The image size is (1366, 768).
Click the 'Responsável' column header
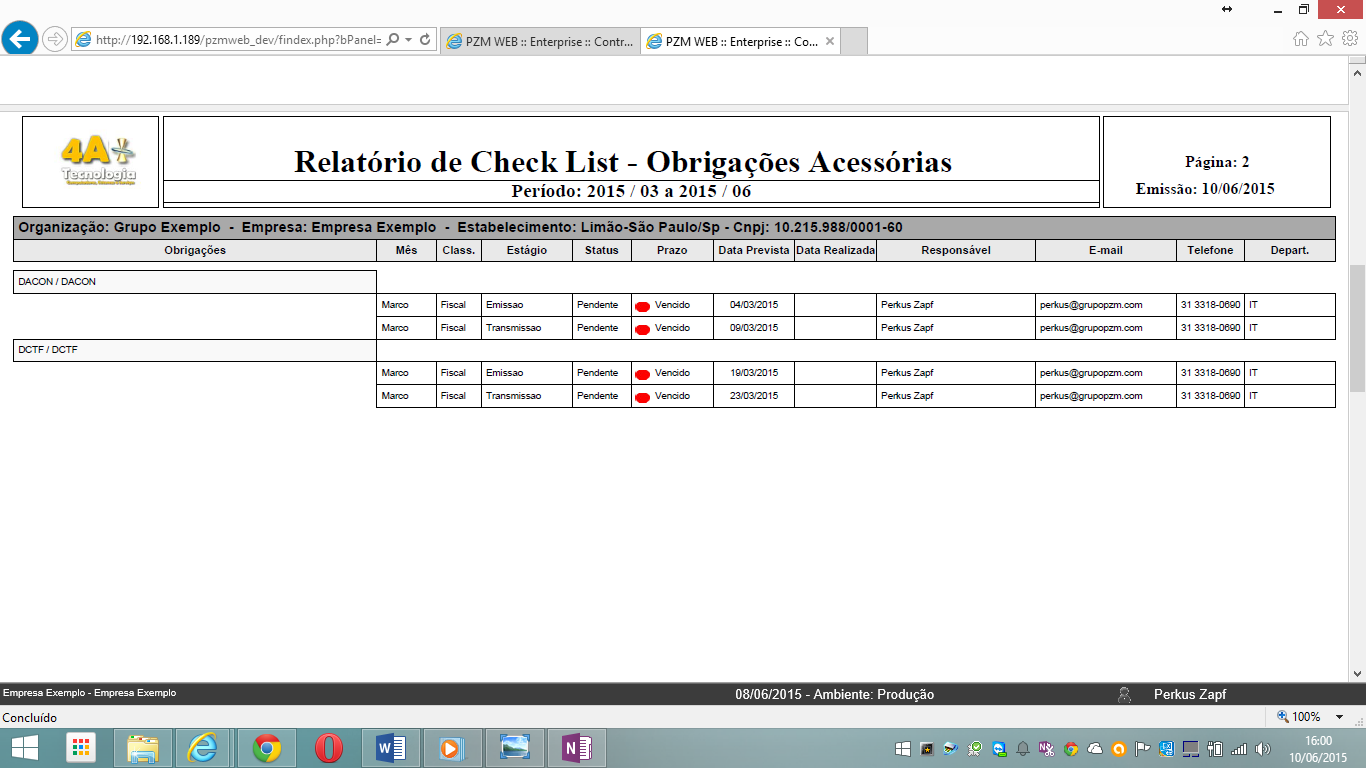click(x=955, y=250)
